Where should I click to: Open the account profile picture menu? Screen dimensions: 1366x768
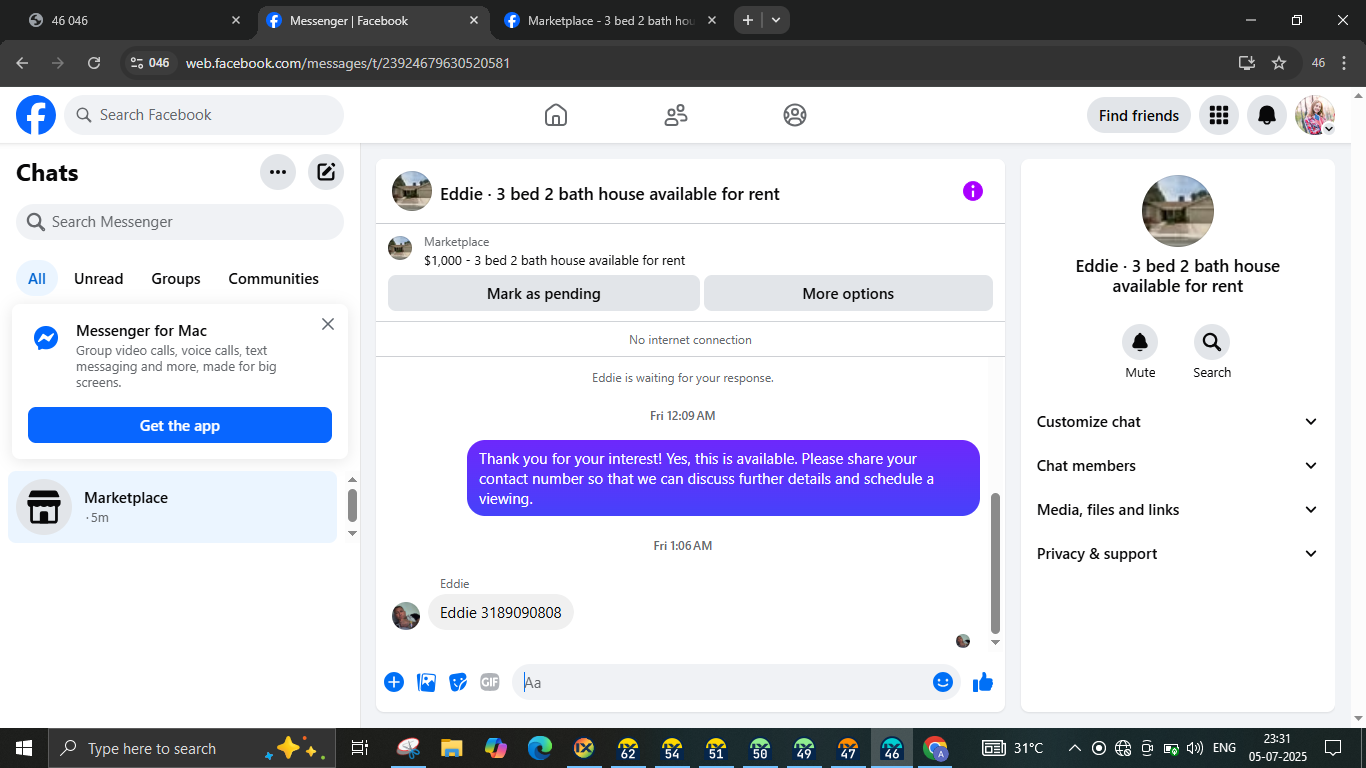[1315, 115]
